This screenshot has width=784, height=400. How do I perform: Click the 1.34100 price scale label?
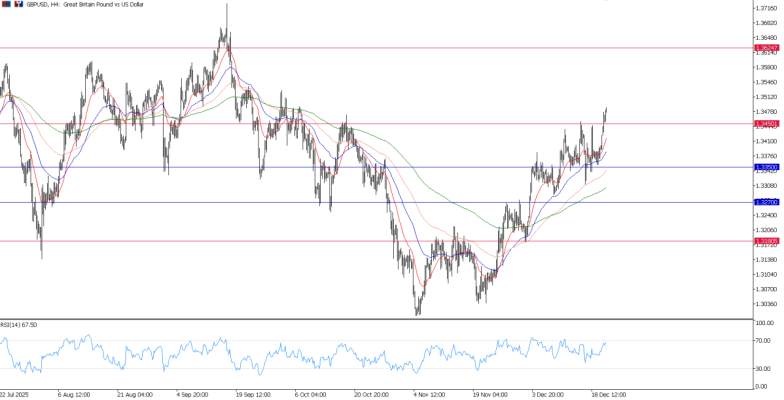click(x=768, y=142)
